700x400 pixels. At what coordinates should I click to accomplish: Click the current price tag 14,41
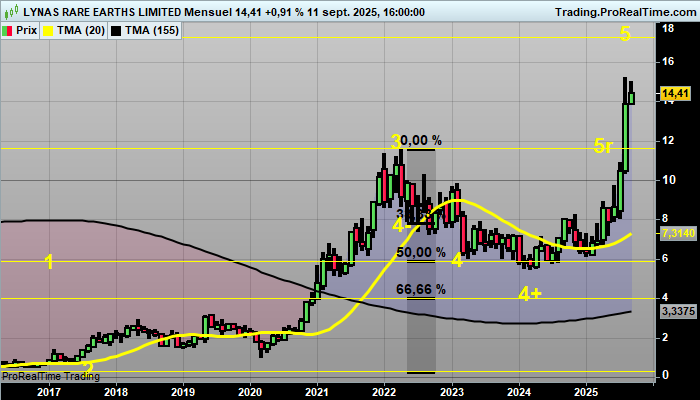click(676, 94)
